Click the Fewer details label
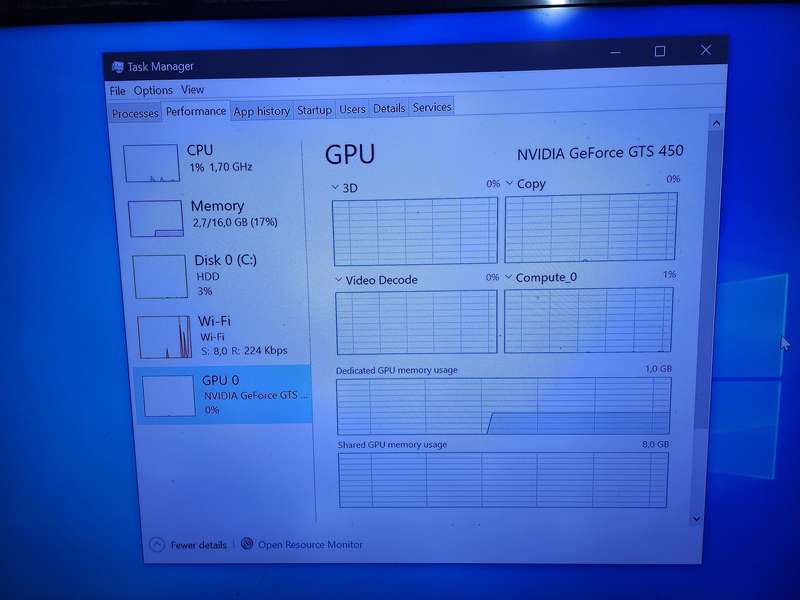Viewport: 800px width, 600px height. click(x=198, y=545)
